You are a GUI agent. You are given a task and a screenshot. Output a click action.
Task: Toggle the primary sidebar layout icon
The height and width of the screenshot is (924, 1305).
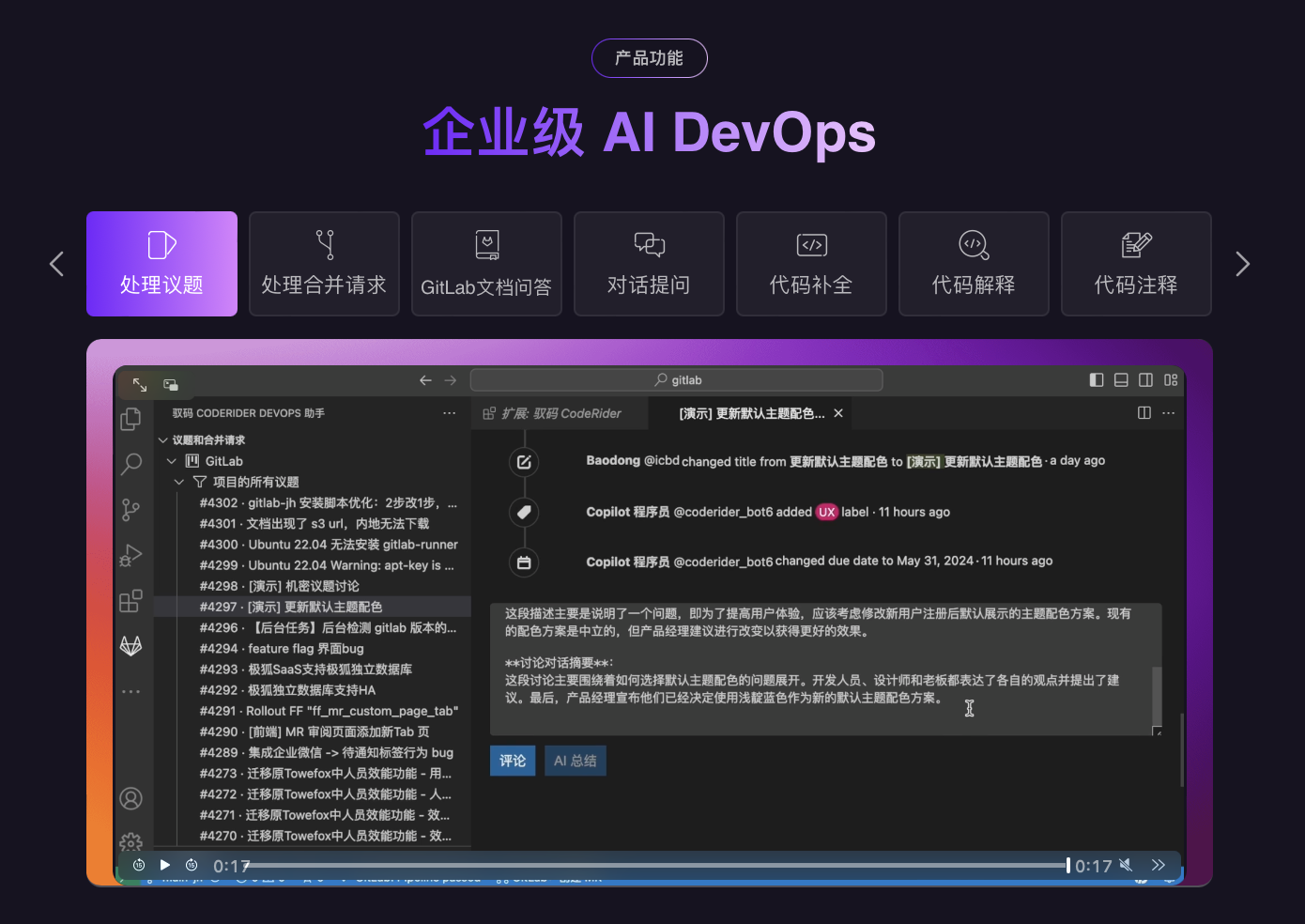click(1097, 380)
